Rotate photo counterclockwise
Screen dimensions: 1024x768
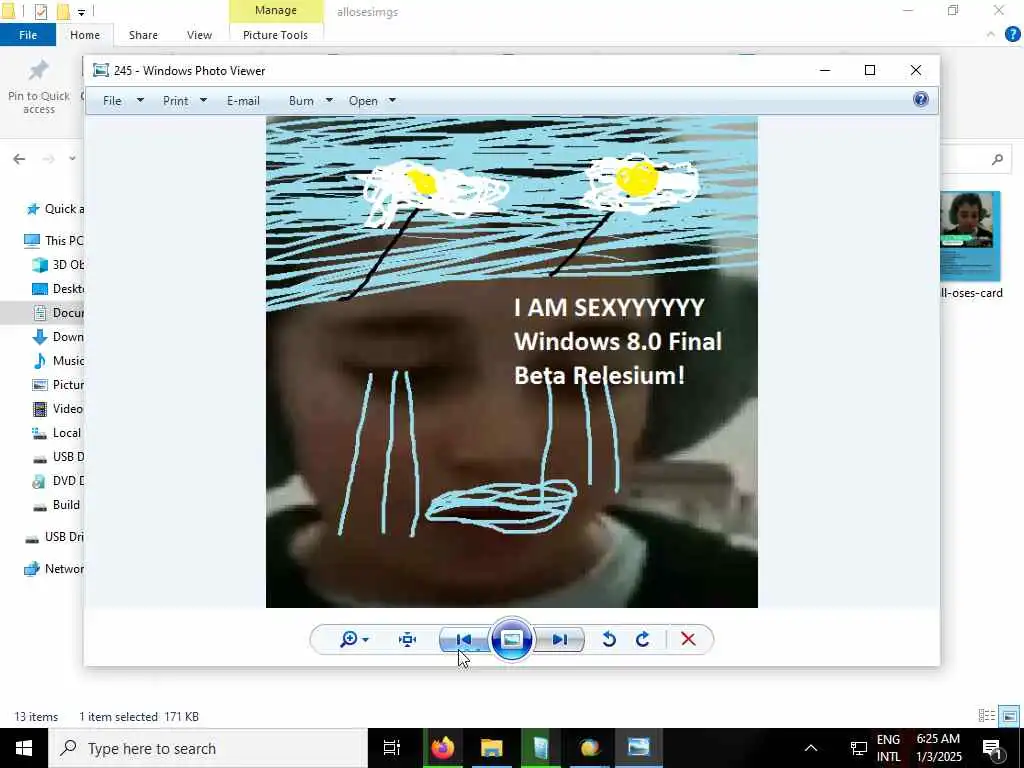(x=609, y=639)
